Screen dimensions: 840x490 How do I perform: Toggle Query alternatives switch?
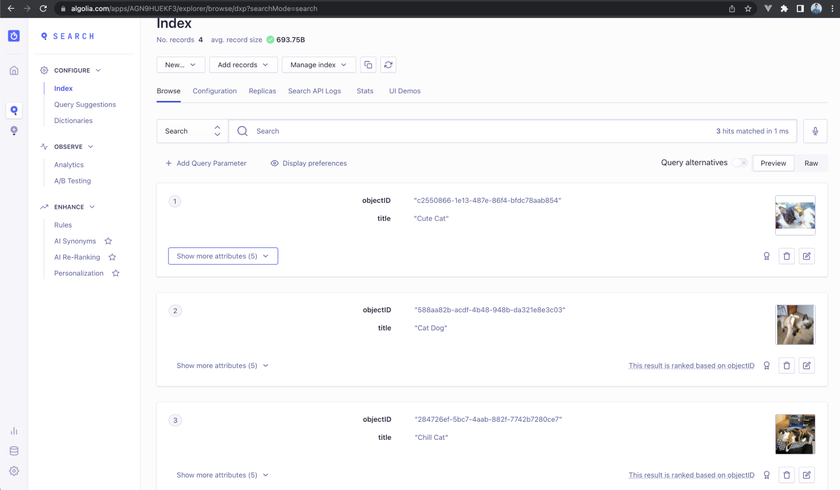[740, 163]
